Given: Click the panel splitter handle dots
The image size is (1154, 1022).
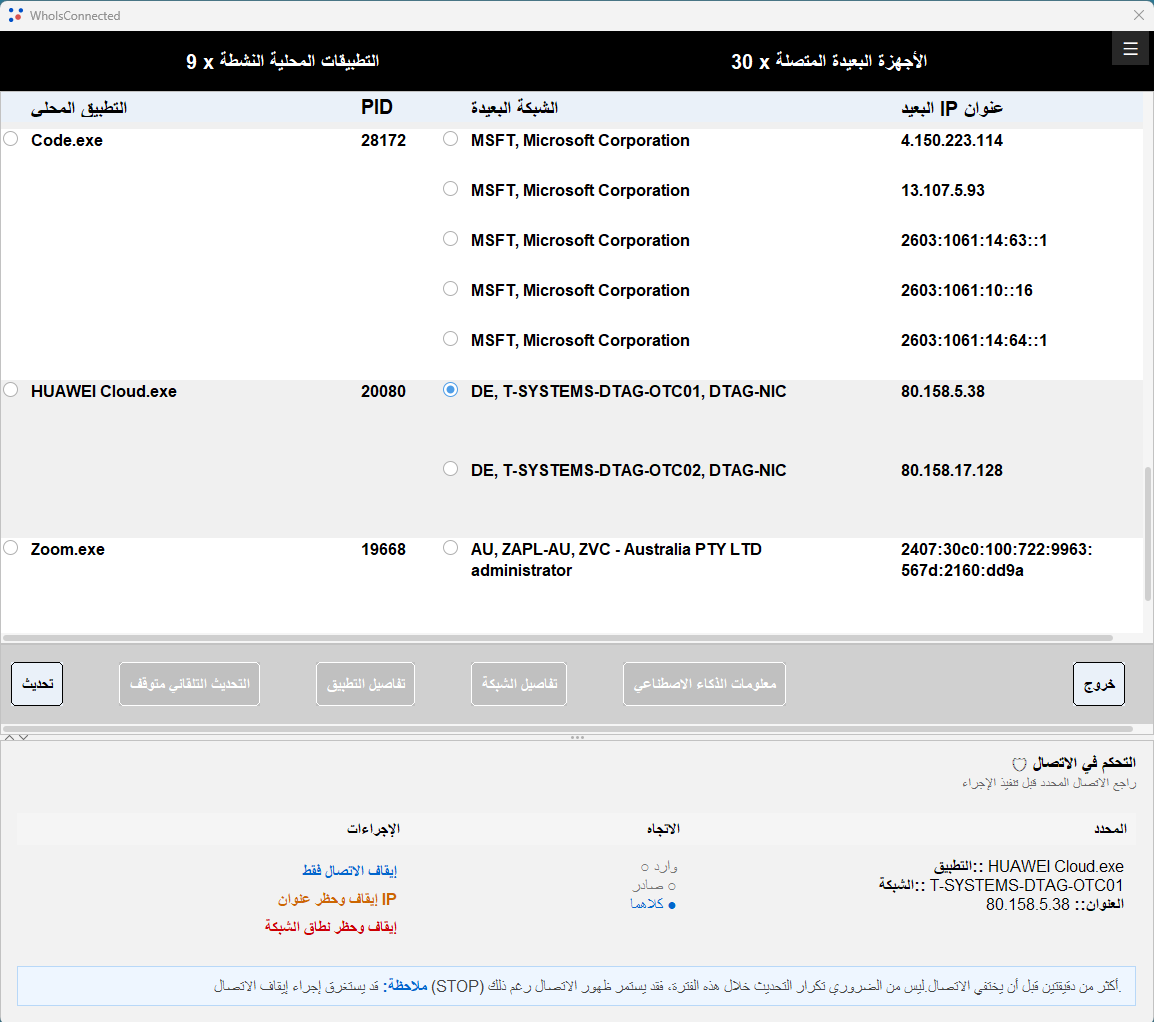Looking at the screenshot, I should coord(577,737).
